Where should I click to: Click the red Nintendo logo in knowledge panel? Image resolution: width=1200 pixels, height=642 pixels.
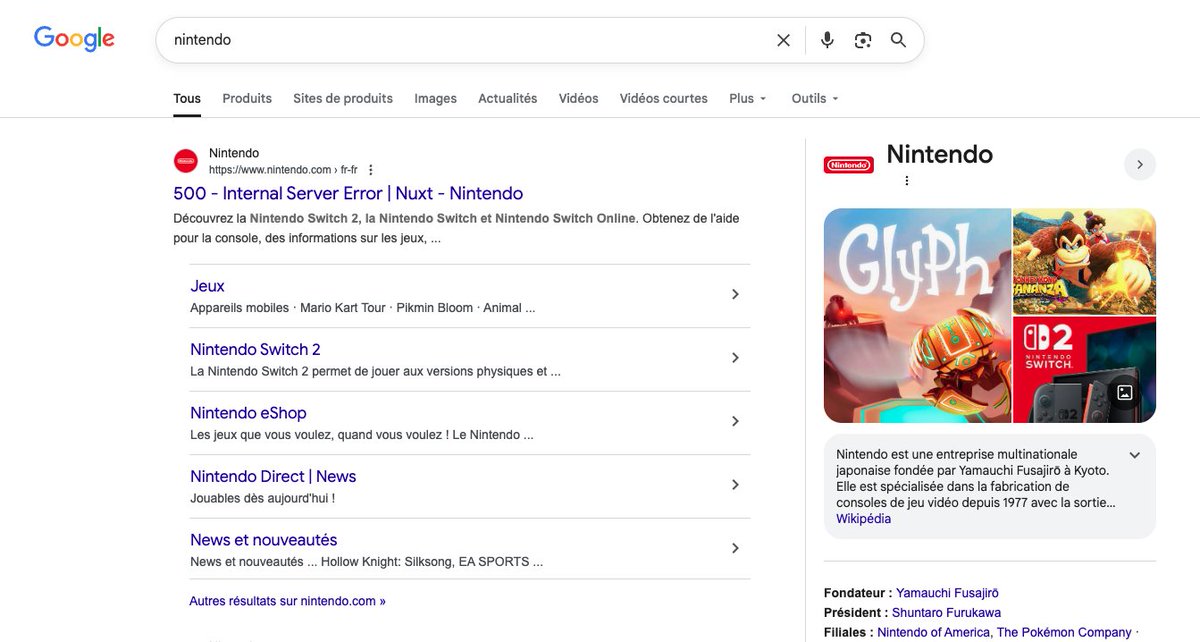coord(848,165)
